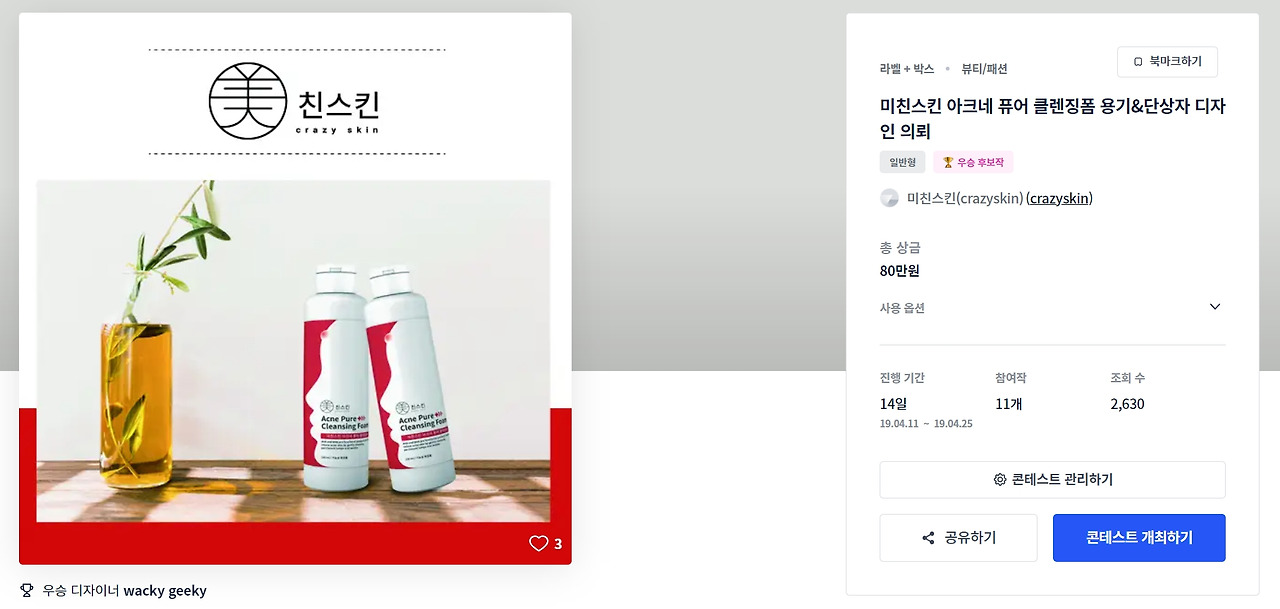Select the 라벨 + 박스 category
This screenshot has height=609, width=1280.
(x=907, y=69)
